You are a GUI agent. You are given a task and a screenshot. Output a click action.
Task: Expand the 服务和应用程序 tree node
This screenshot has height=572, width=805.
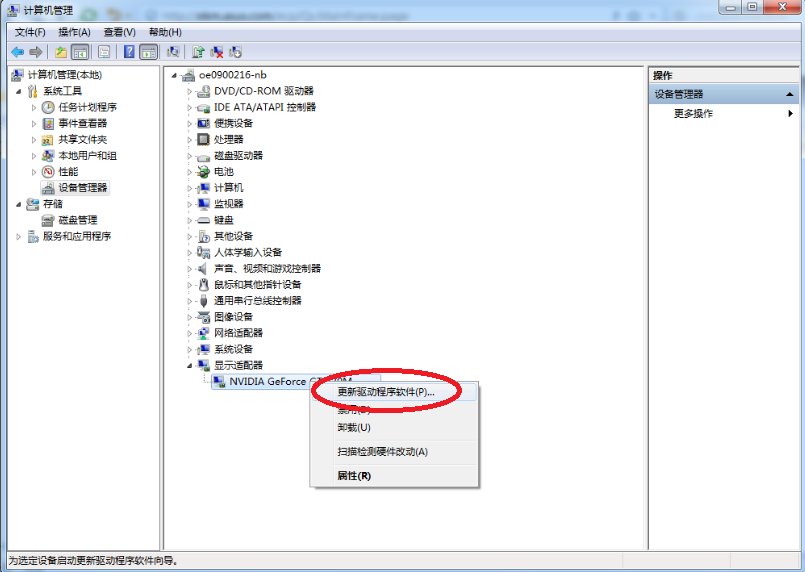18,236
